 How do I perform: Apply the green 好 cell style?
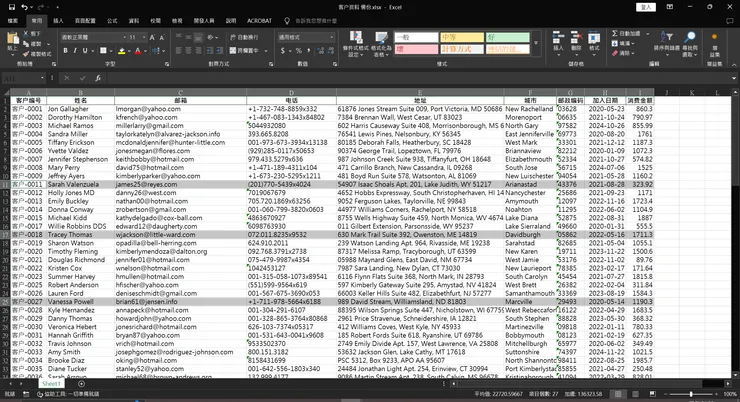click(x=505, y=36)
